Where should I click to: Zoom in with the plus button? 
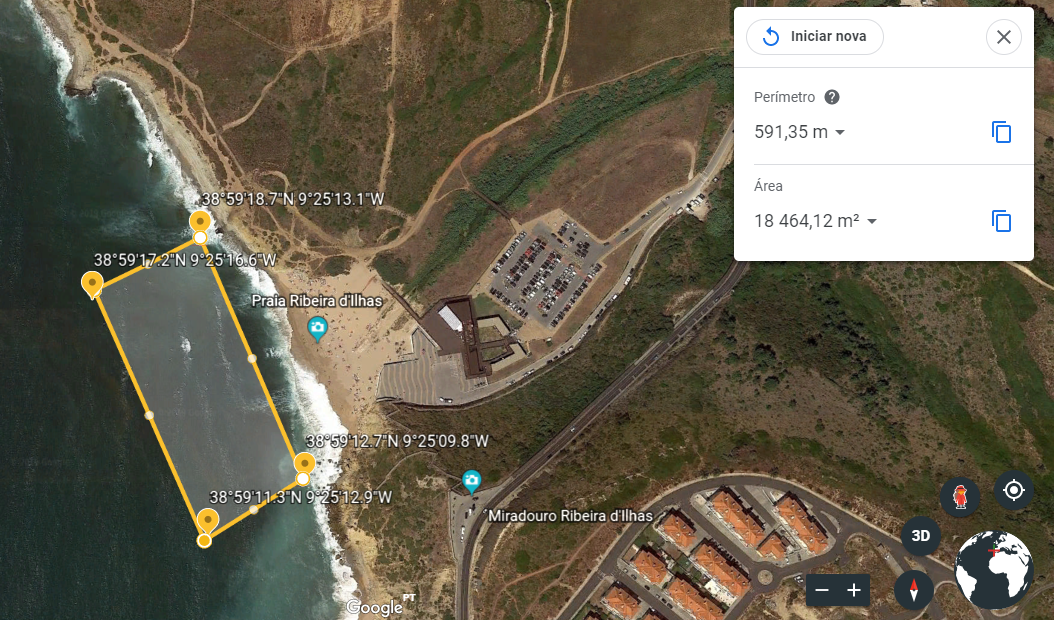tap(854, 590)
